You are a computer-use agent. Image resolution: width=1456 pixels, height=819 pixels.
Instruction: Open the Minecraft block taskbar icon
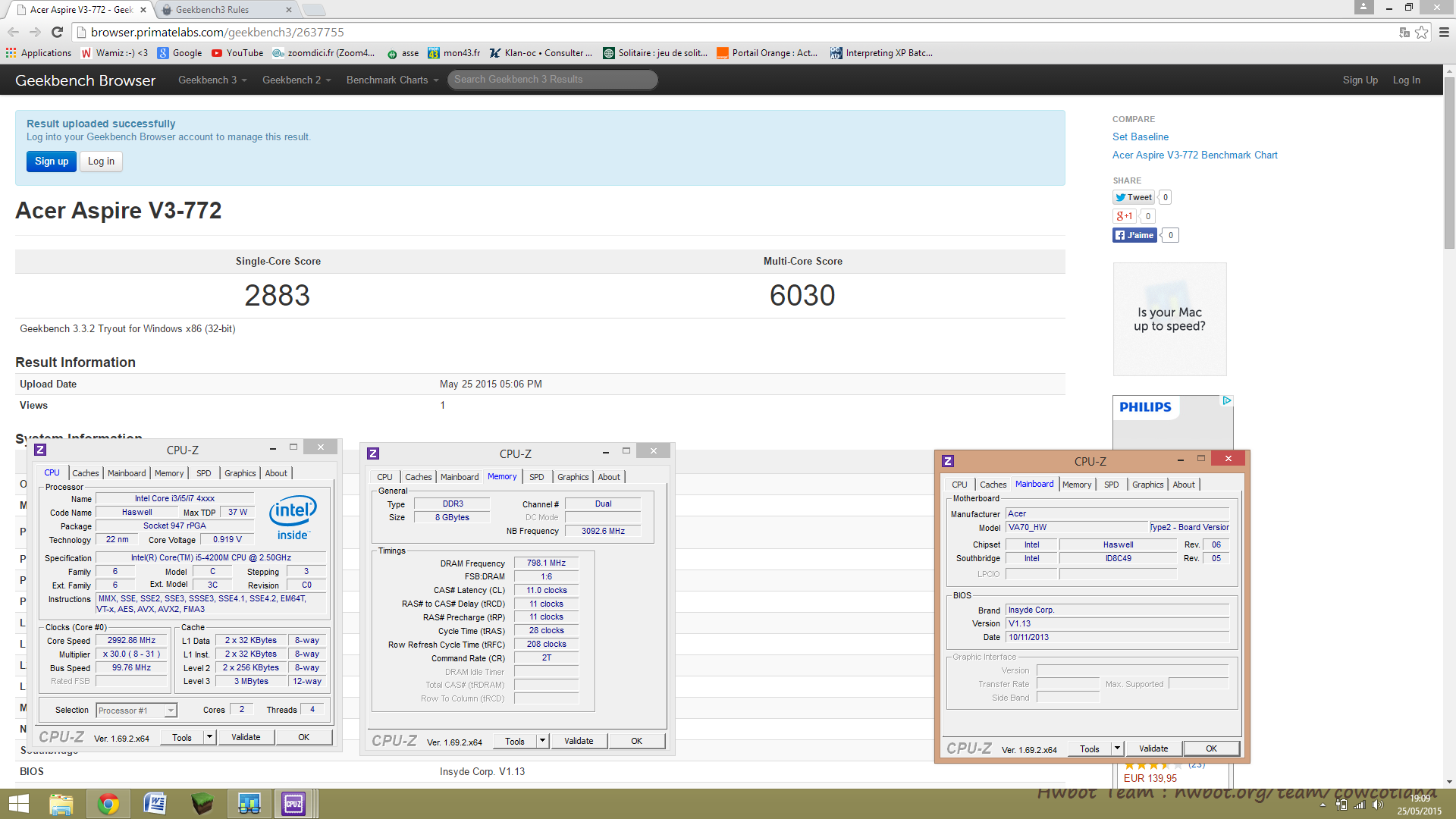(x=202, y=804)
